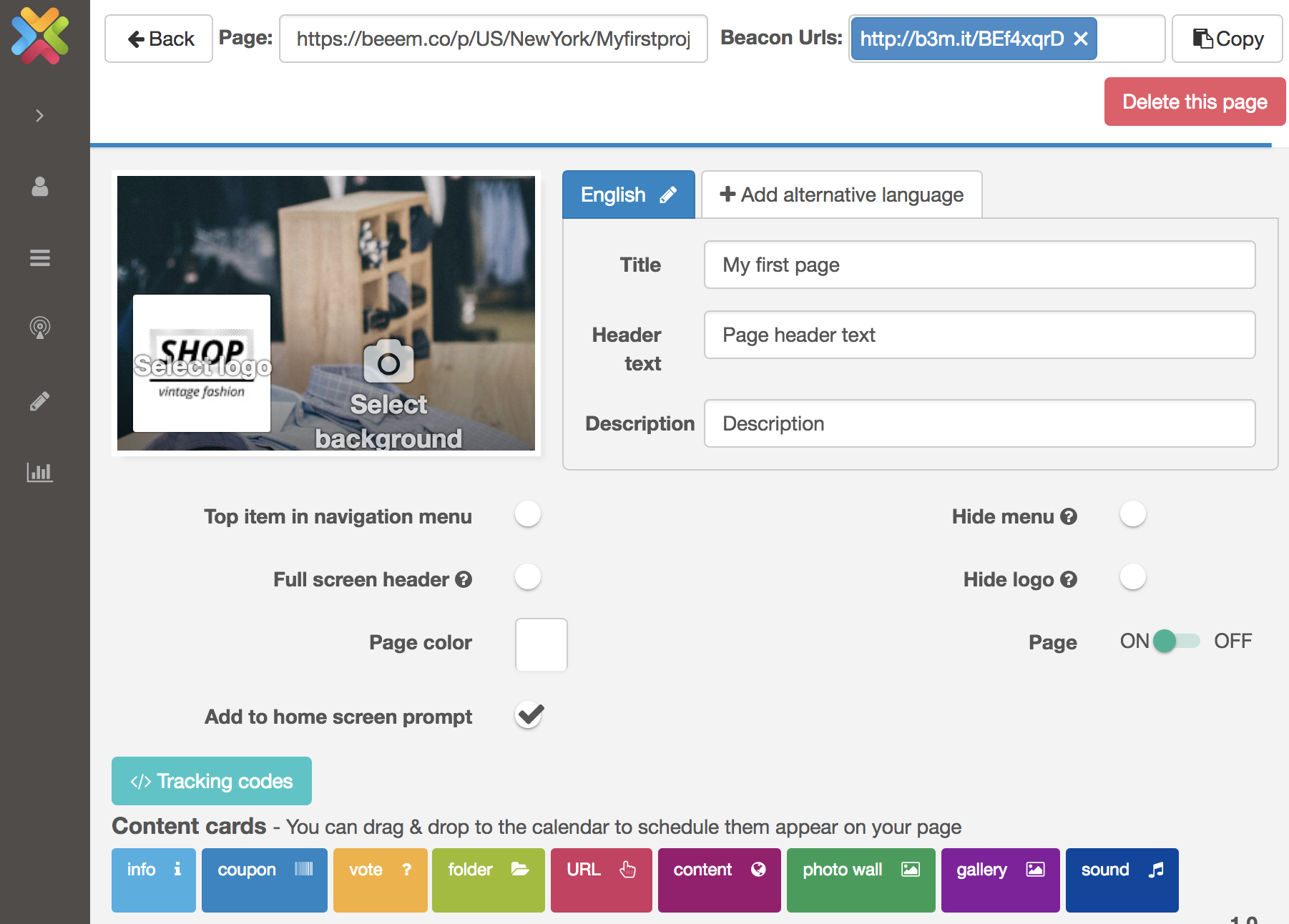Image resolution: width=1289 pixels, height=924 pixels.
Task: Switch the Page ON/OFF toggle
Action: click(1177, 641)
